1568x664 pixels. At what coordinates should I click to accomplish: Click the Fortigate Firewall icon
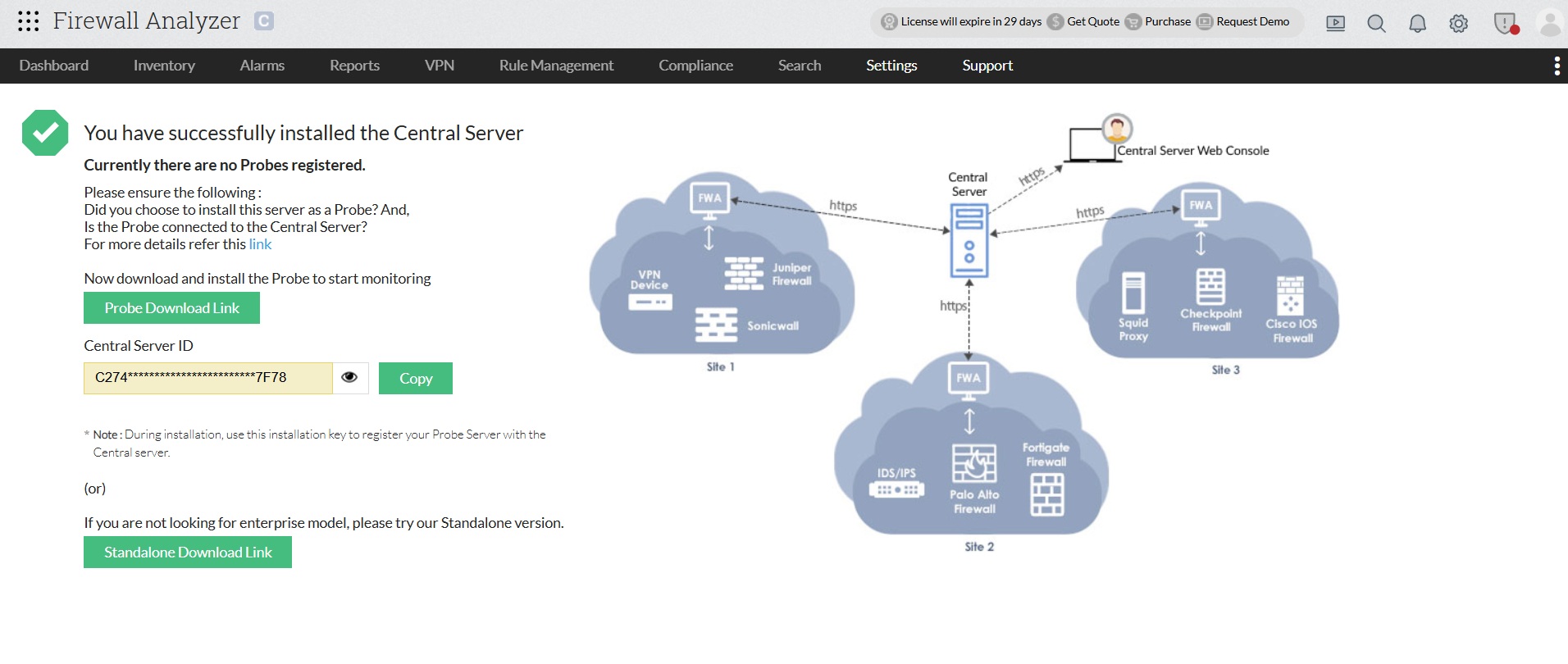point(1047,494)
